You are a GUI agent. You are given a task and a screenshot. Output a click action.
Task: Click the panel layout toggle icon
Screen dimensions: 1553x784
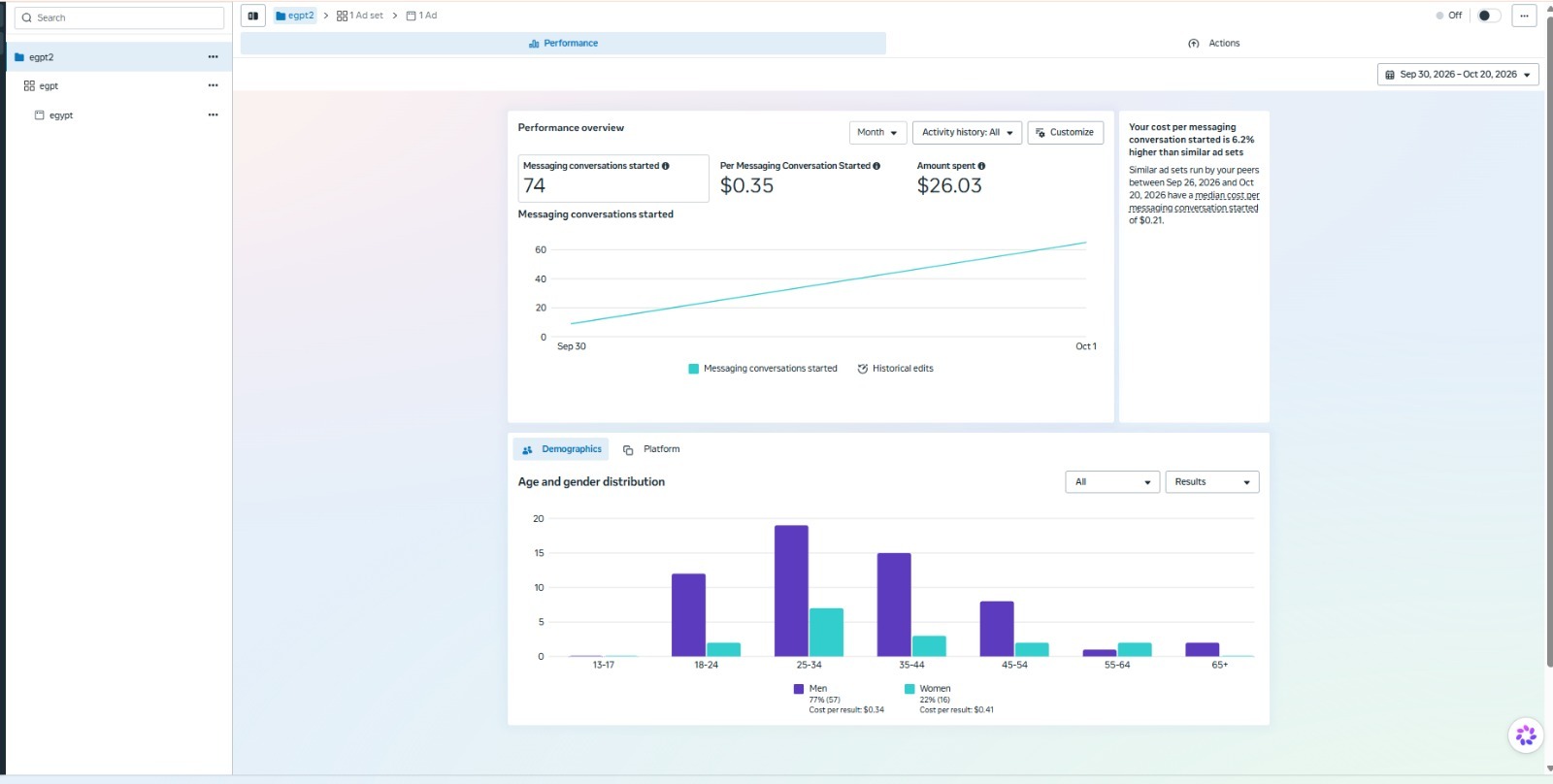(253, 16)
